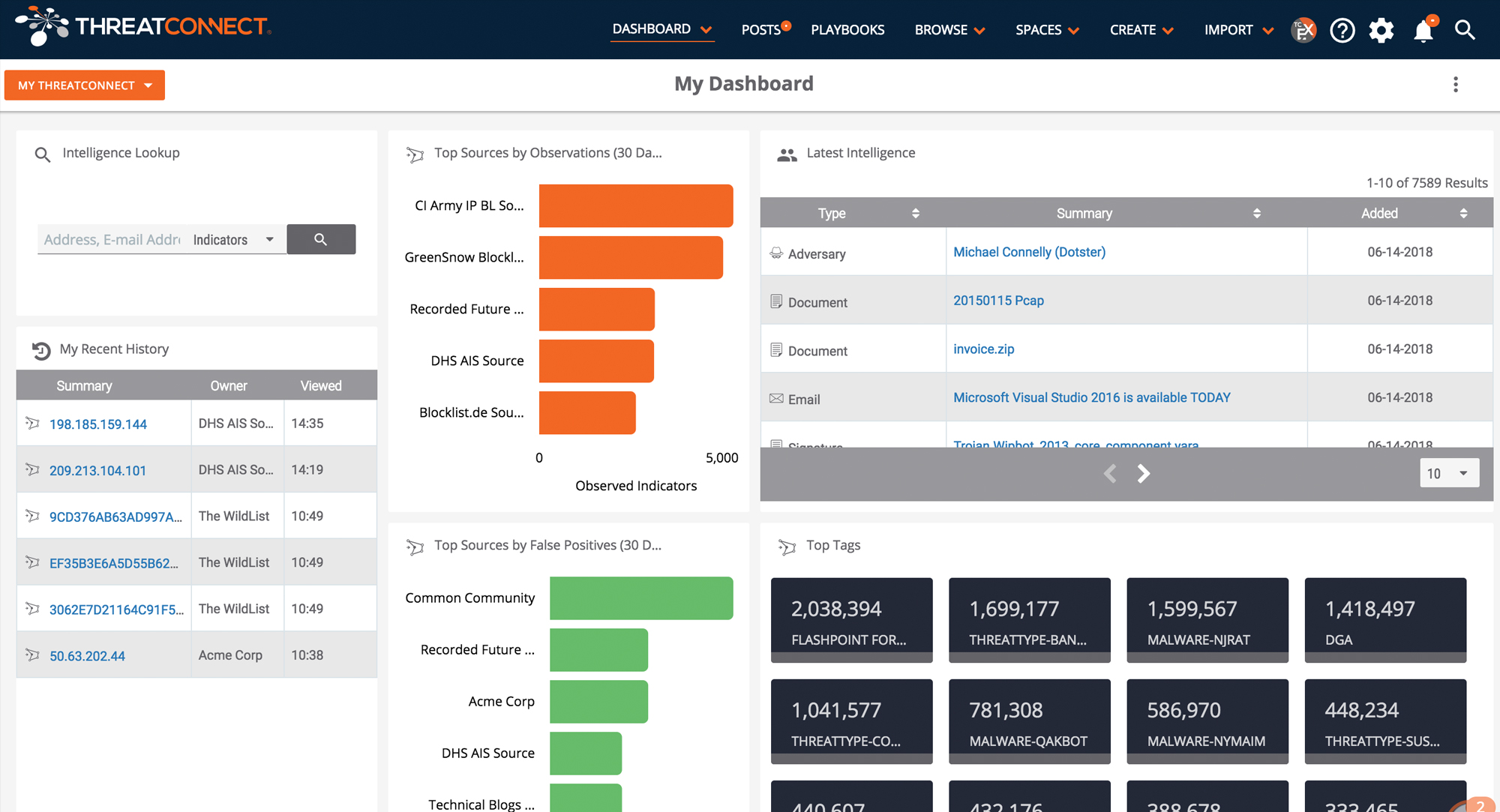Open the Michael Connelly (Dotster) link
Screen dimensions: 1500x812
(1029, 252)
